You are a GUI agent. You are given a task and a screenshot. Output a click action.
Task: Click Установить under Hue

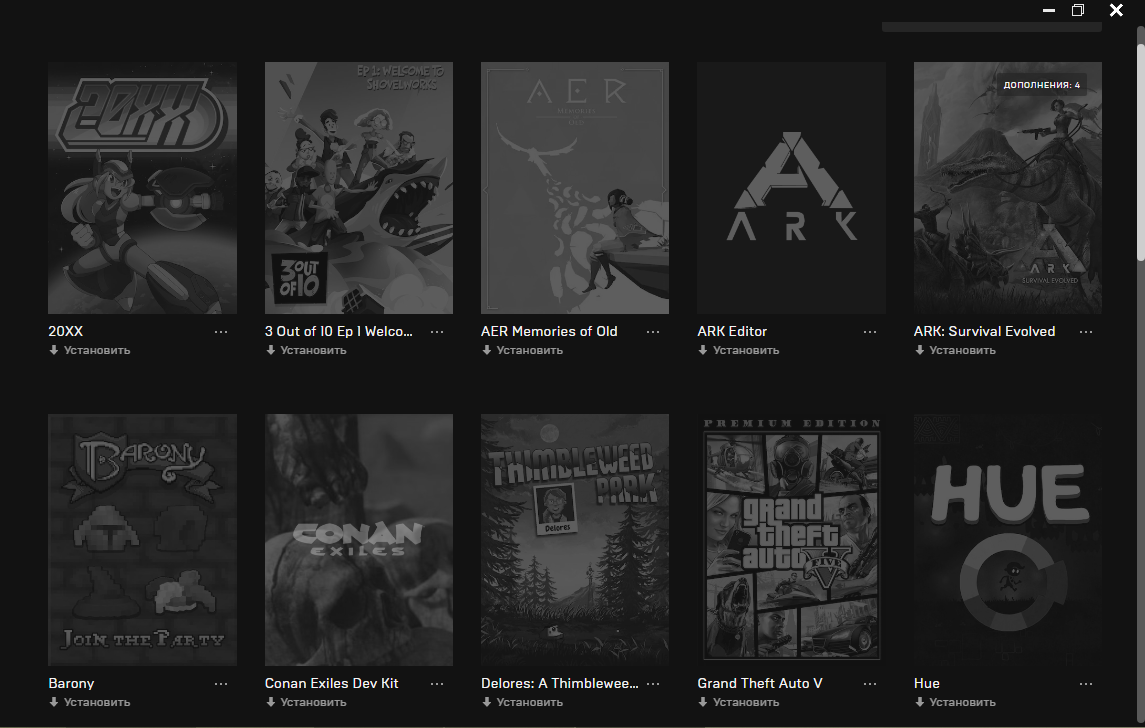[x=955, y=702]
